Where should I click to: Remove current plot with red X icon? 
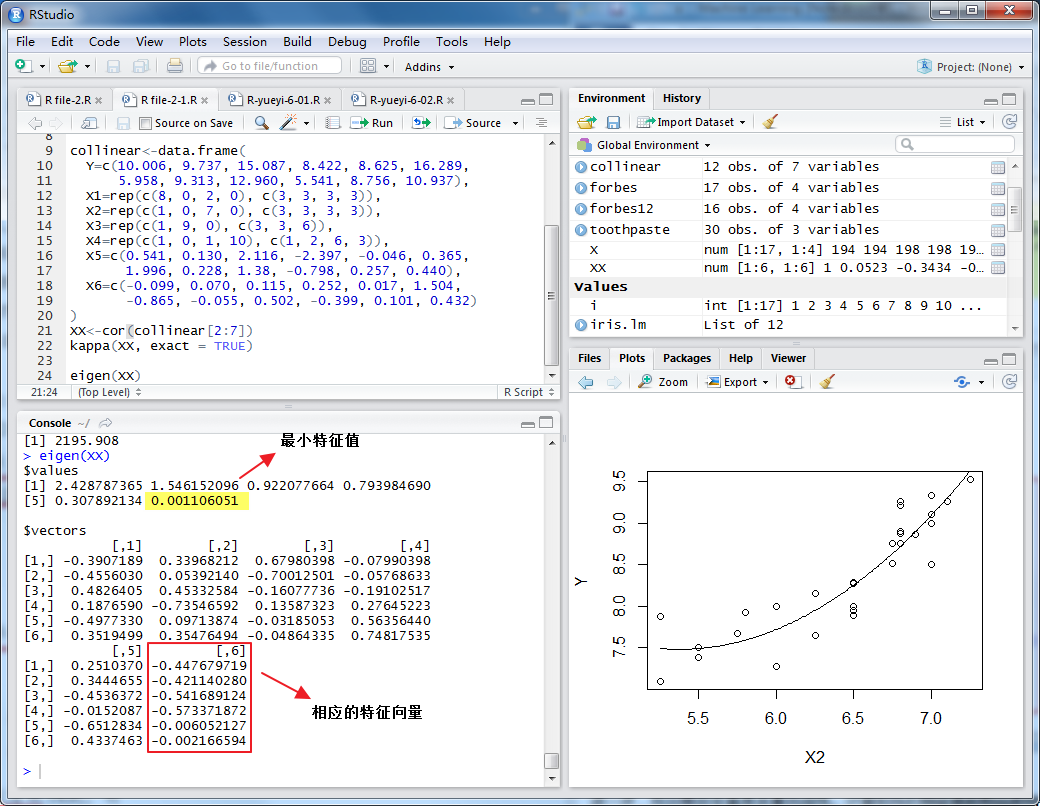[792, 382]
